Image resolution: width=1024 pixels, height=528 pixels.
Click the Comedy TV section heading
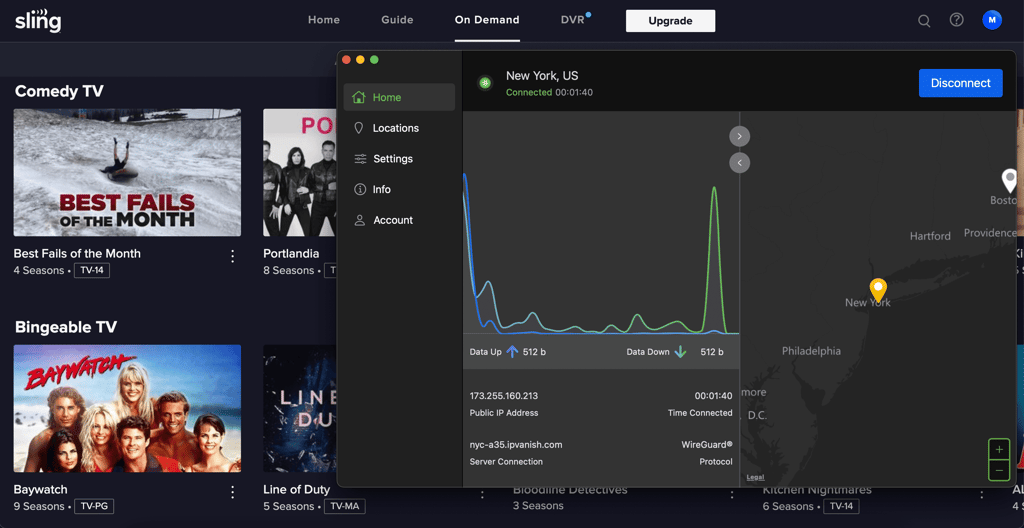(x=59, y=91)
